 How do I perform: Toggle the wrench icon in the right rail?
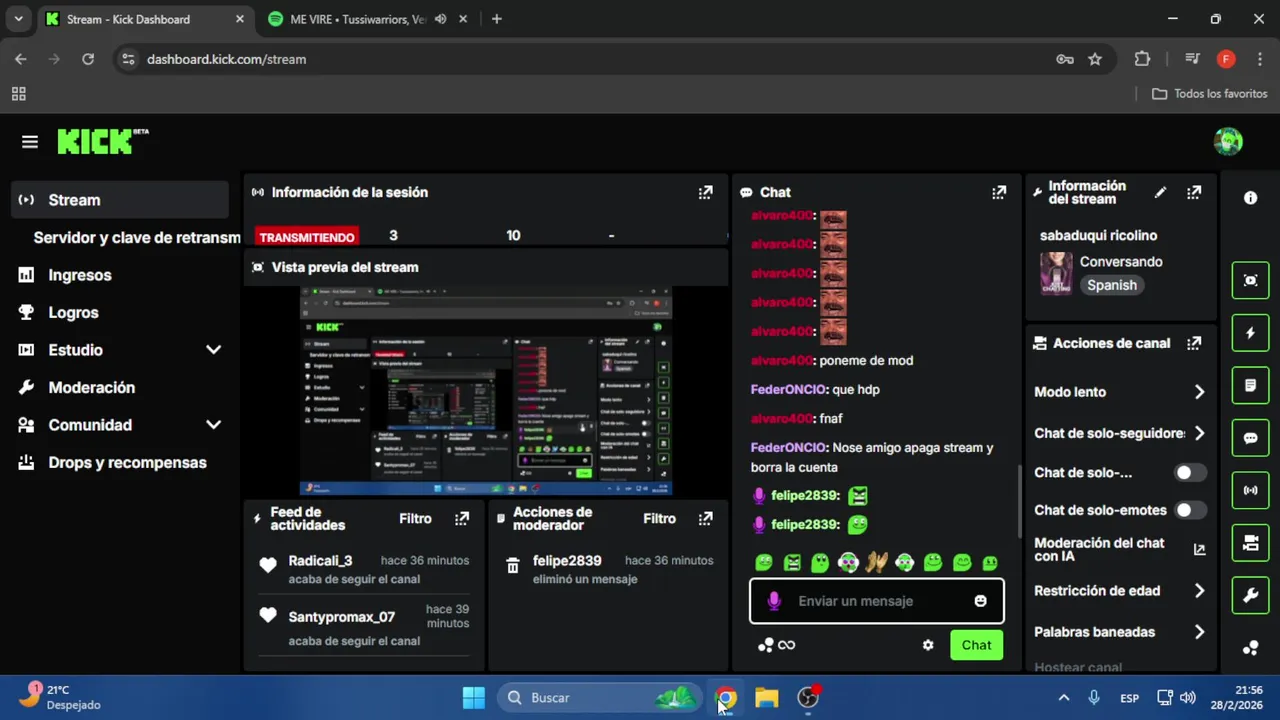[1250, 596]
